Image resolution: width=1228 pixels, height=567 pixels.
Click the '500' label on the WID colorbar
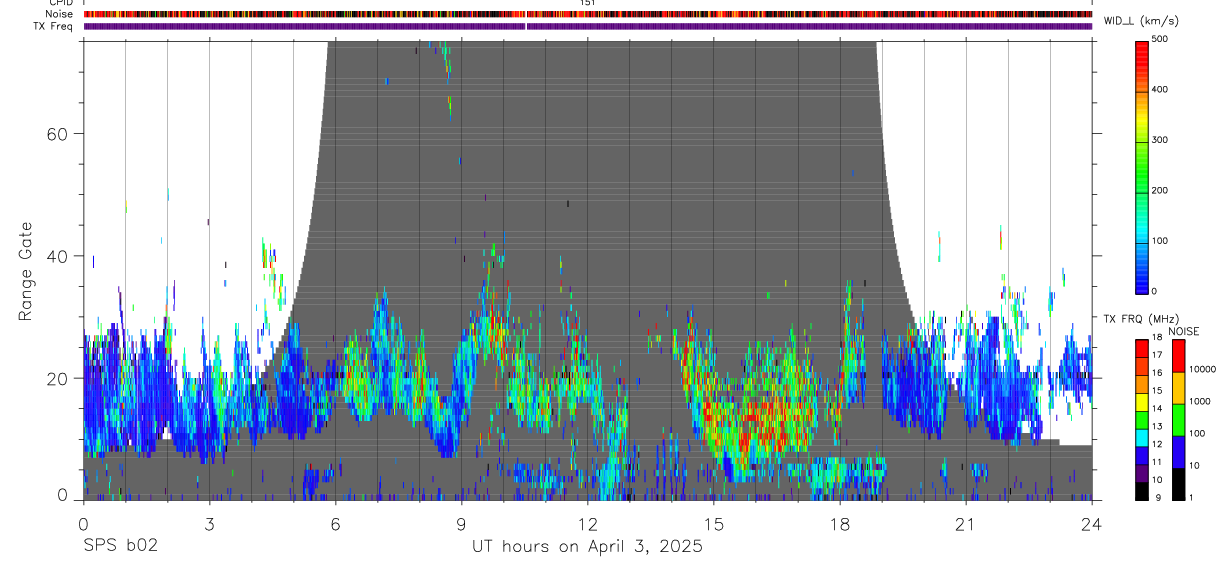(1160, 39)
